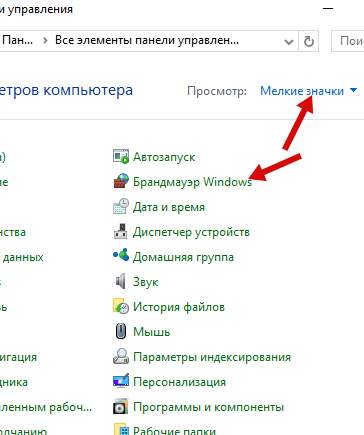The image size is (364, 435).
Task: Open the Персонализация link
Action: click(179, 382)
